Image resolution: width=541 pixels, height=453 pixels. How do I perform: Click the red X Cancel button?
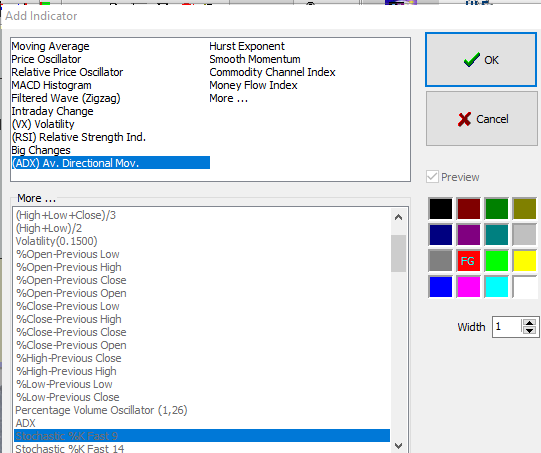click(x=482, y=119)
